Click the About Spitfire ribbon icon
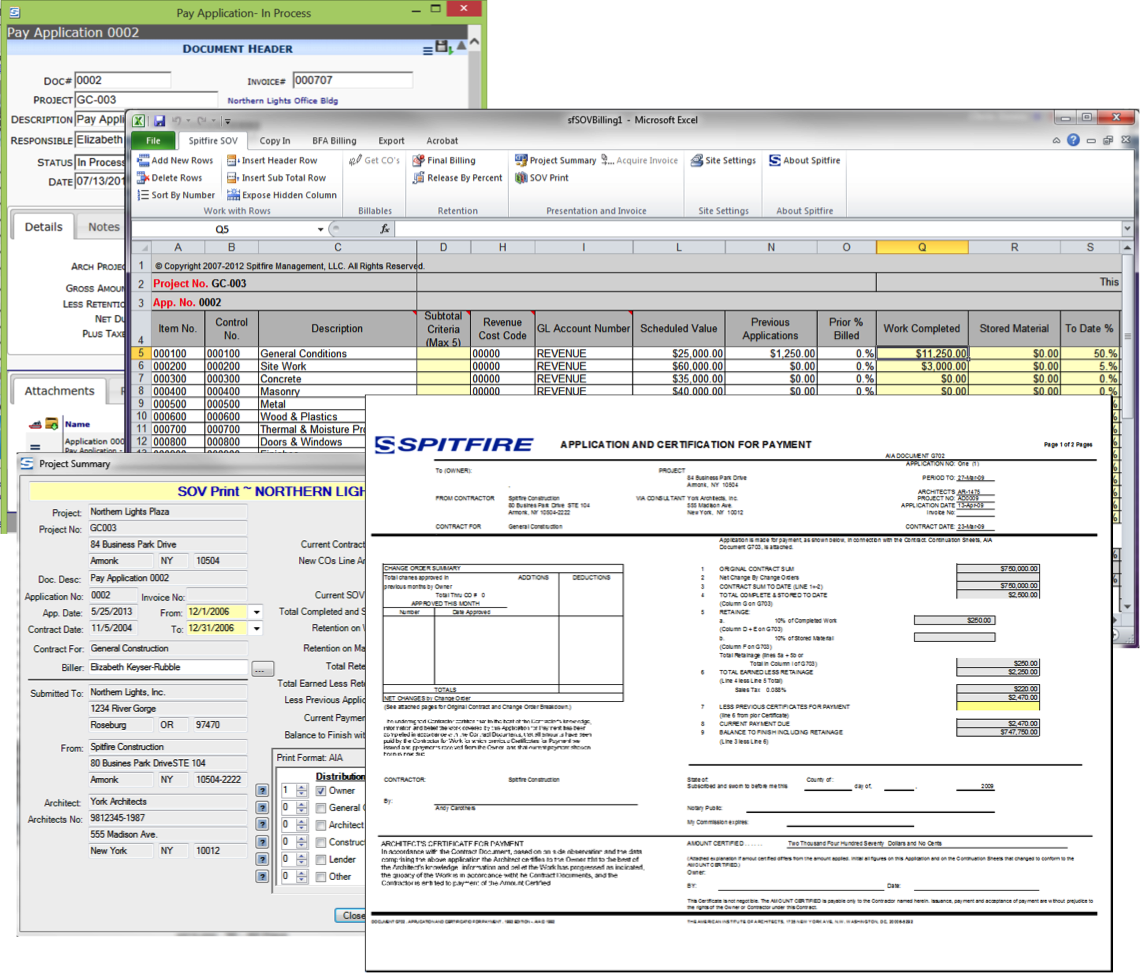 (x=775, y=161)
